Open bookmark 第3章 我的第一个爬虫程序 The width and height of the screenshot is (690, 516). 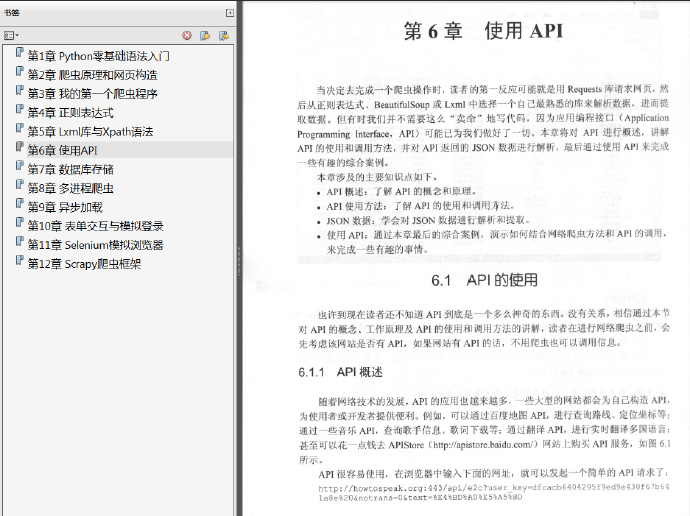pos(92,94)
